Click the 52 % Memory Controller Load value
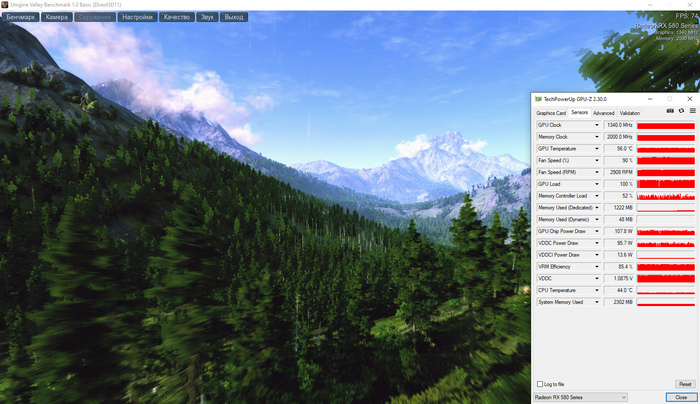 point(619,196)
